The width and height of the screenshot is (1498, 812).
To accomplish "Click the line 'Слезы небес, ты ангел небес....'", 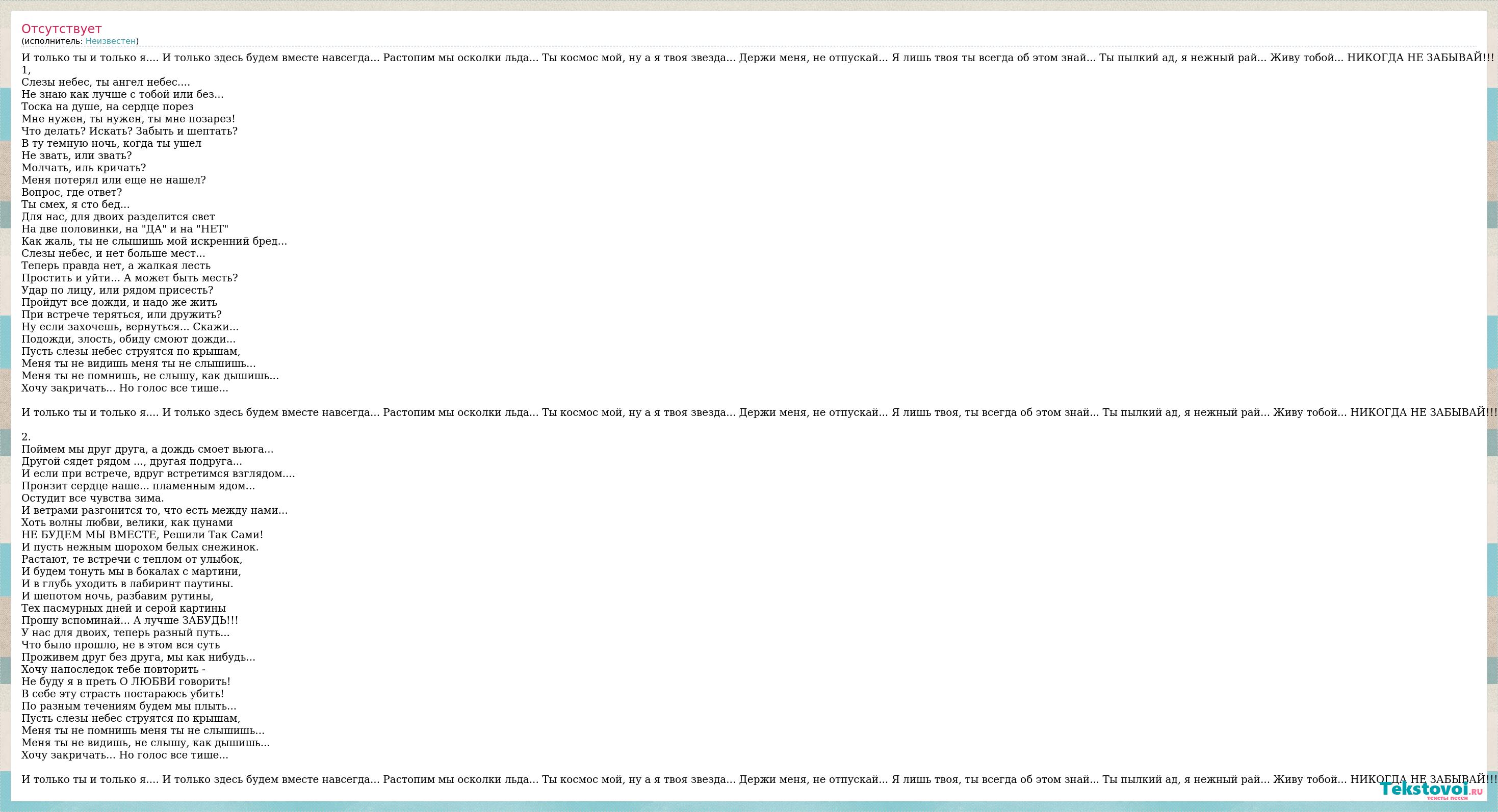I will [x=106, y=82].
